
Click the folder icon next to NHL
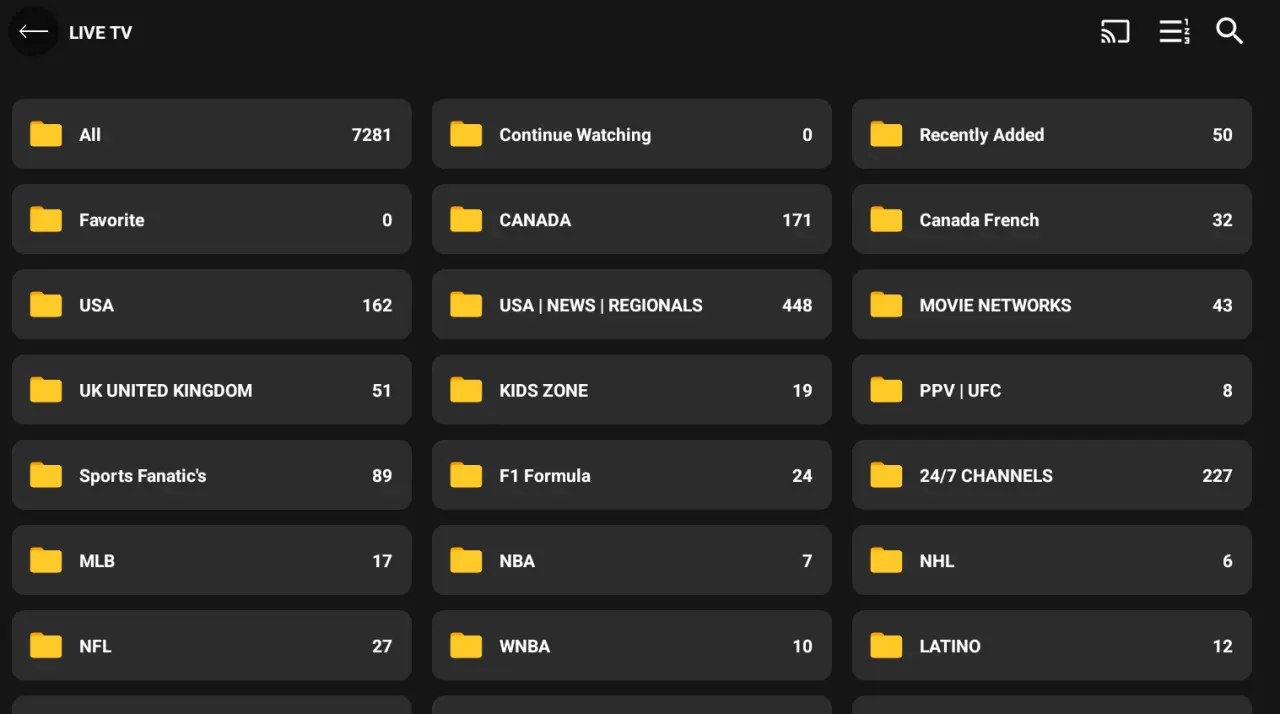(886, 560)
